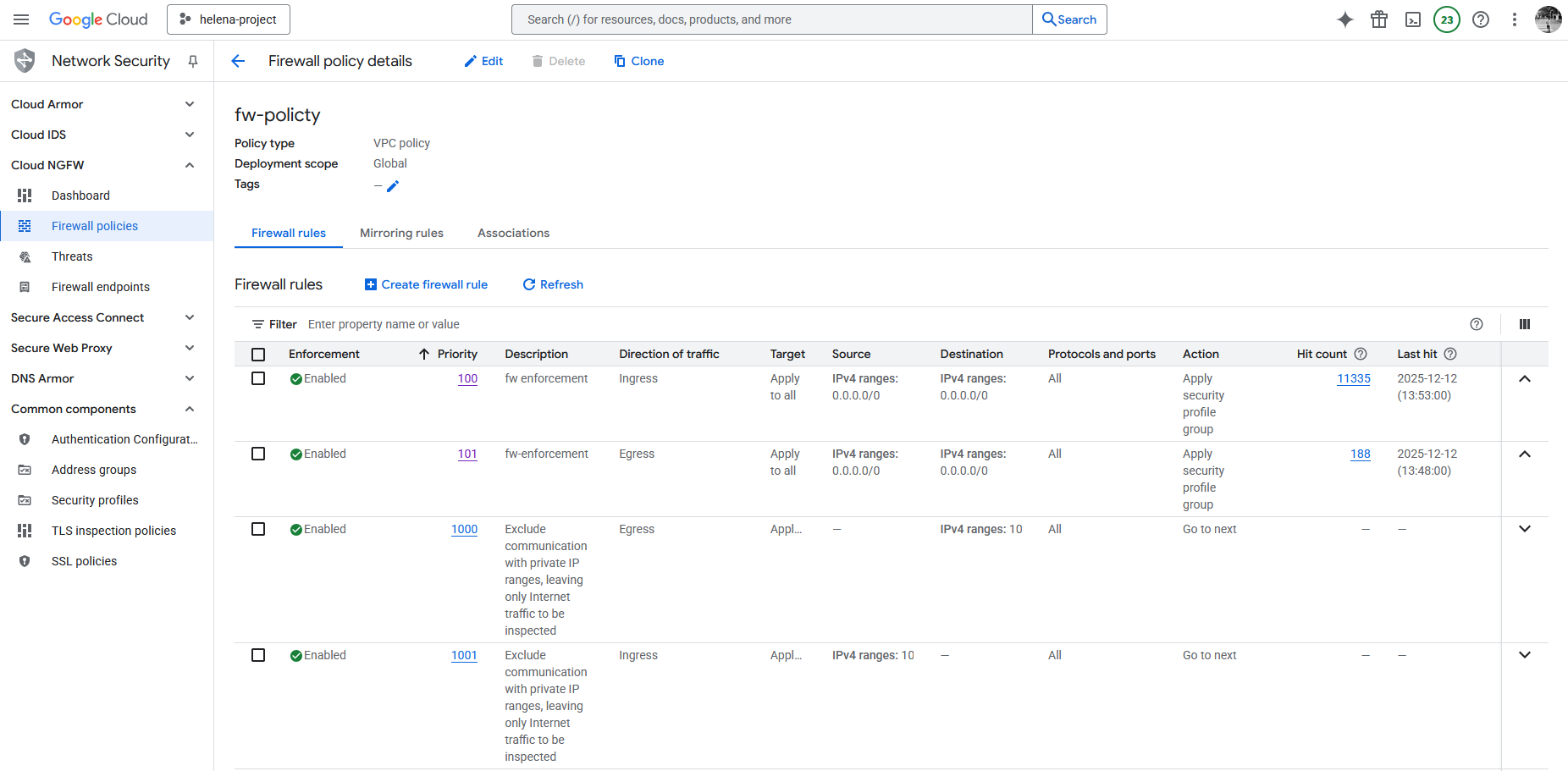Viewport: 1568px width, 771px height.
Task: Collapse the priority 100 rule row
Action: [1524, 379]
